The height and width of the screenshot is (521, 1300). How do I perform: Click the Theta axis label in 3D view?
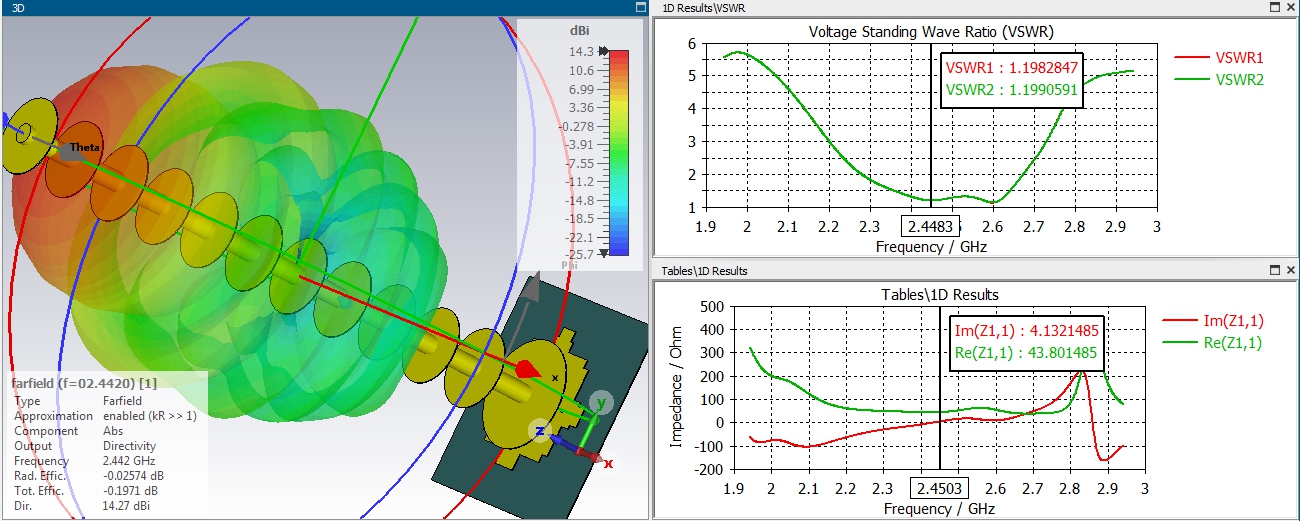(x=84, y=148)
